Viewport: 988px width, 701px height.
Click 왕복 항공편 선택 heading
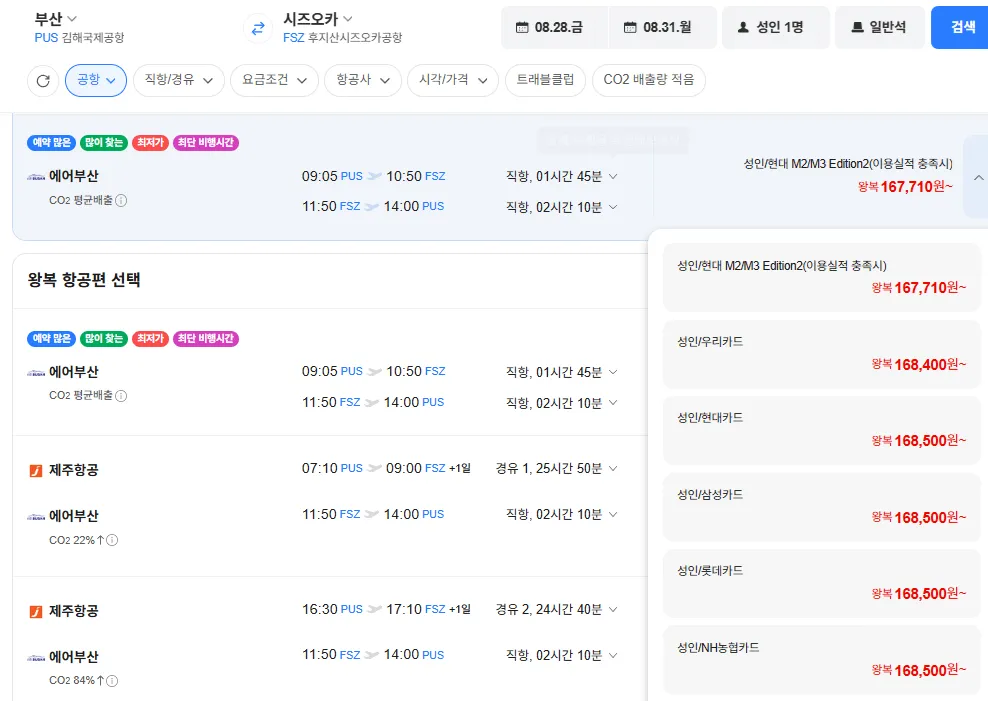click(x=84, y=280)
